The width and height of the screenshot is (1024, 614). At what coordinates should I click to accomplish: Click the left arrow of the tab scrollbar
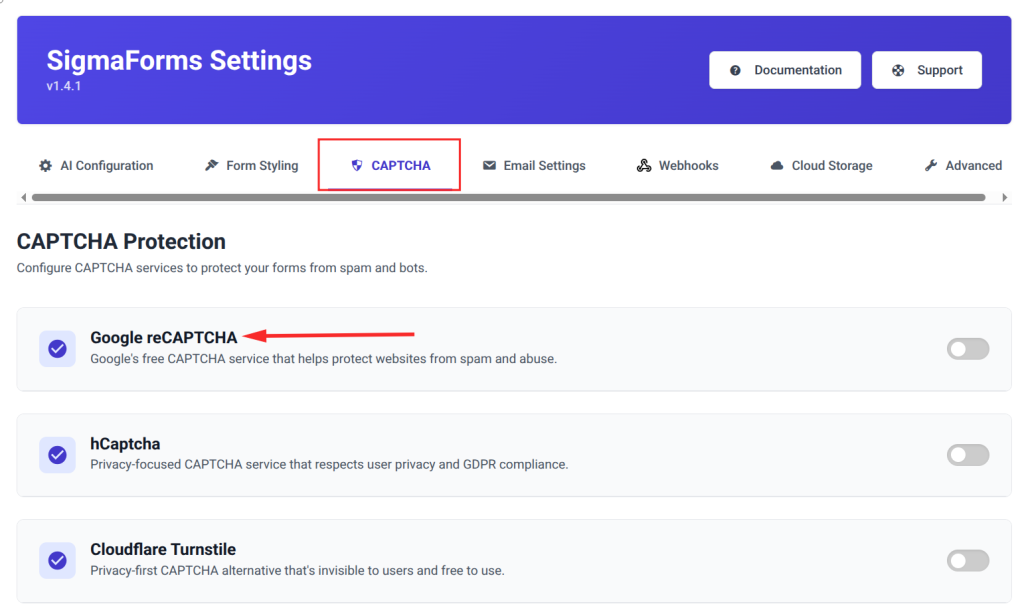point(24,197)
